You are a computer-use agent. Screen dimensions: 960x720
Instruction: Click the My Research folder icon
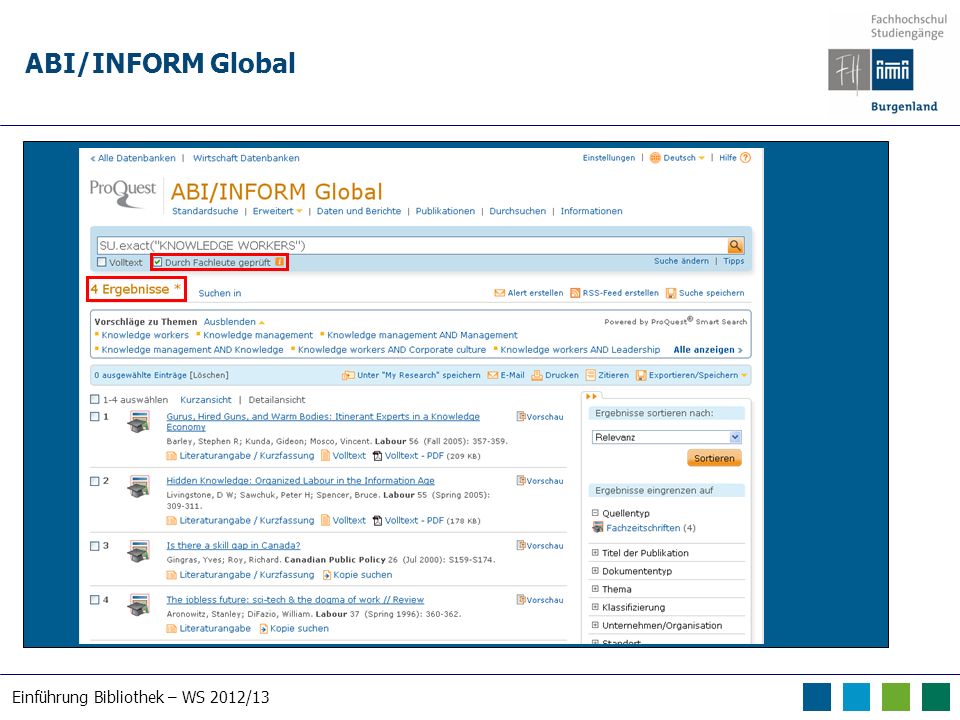348,375
